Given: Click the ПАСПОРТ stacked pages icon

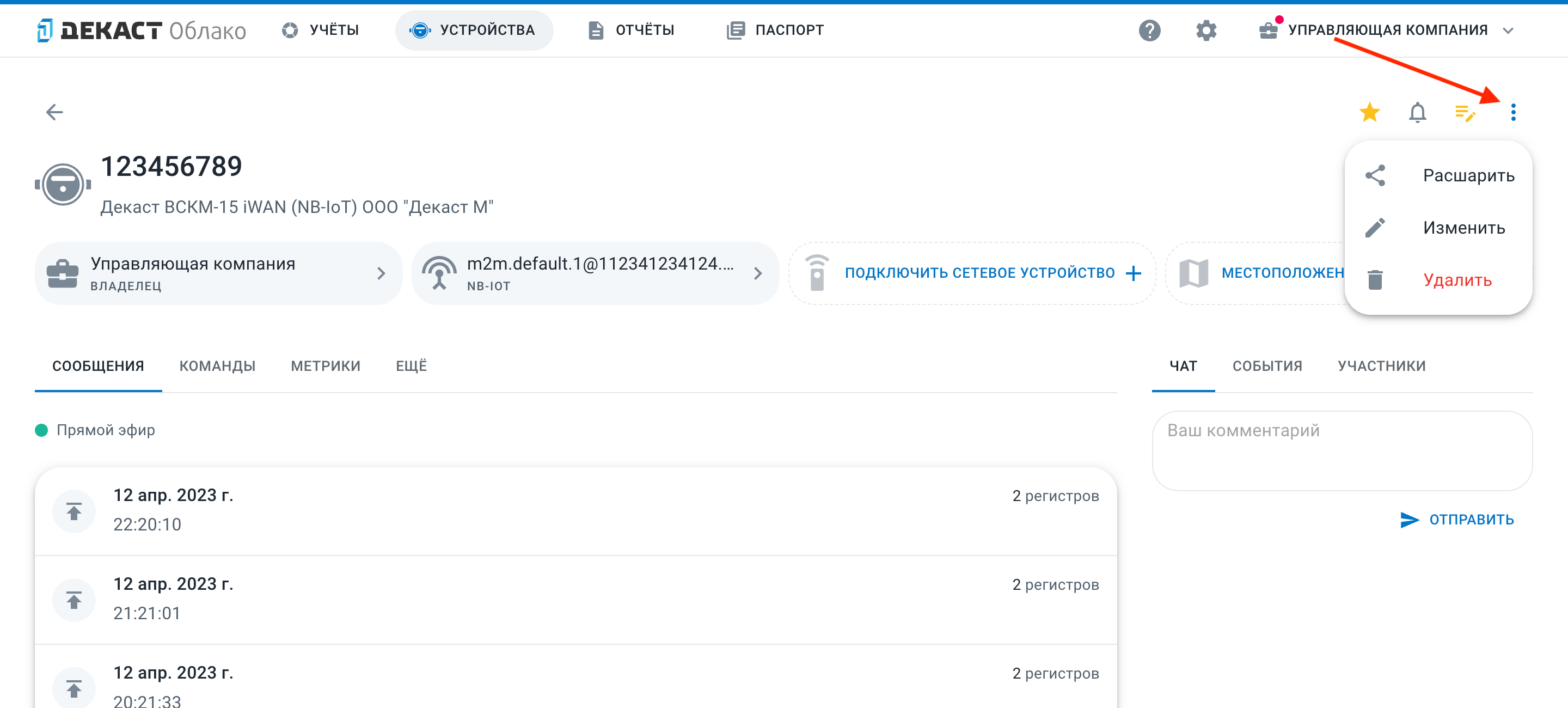Looking at the screenshot, I should coord(736,30).
